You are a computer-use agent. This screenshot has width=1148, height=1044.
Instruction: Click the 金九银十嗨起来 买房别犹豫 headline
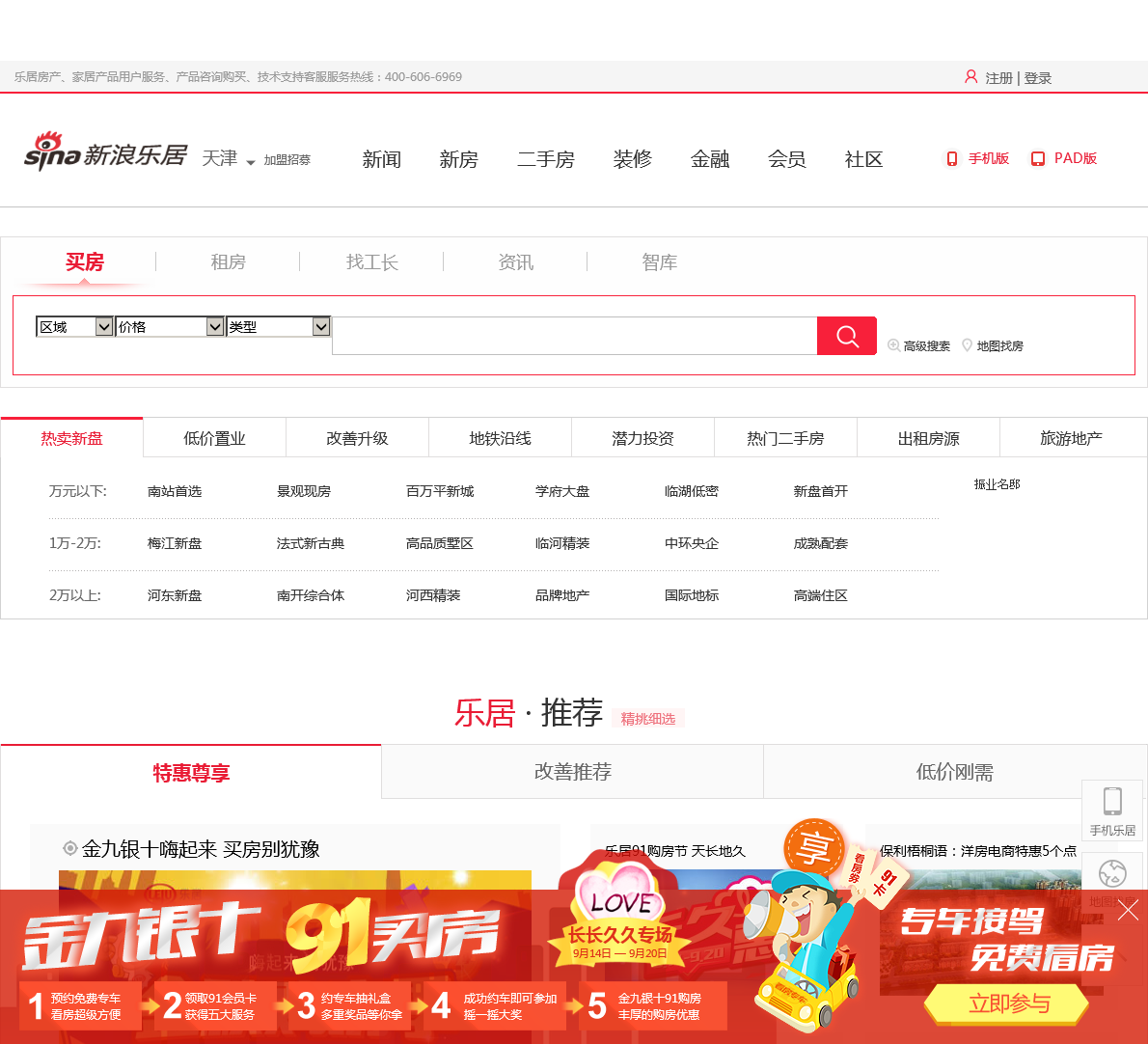pyautogui.click(x=201, y=849)
